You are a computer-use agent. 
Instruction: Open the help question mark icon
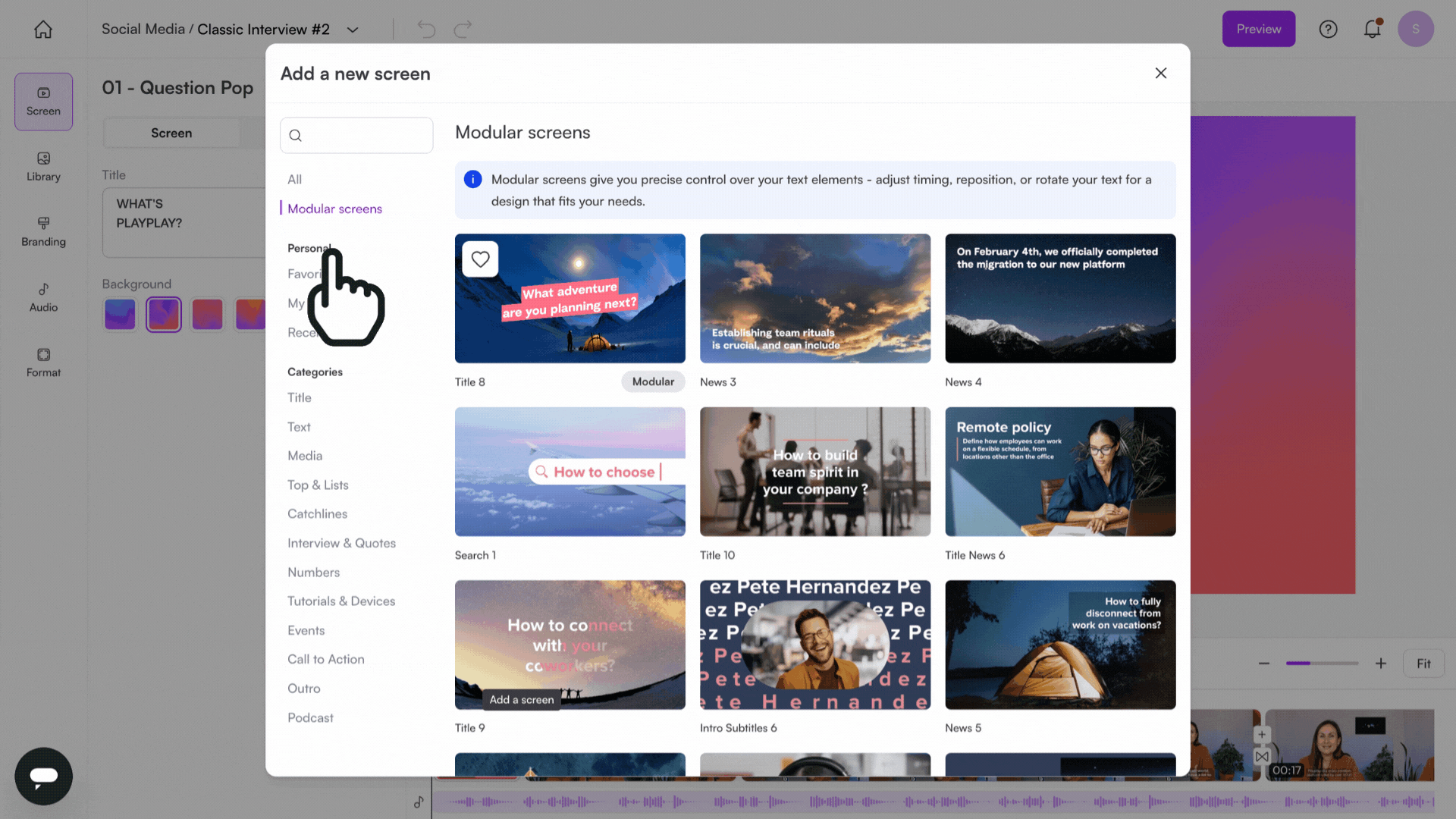(x=1328, y=29)
